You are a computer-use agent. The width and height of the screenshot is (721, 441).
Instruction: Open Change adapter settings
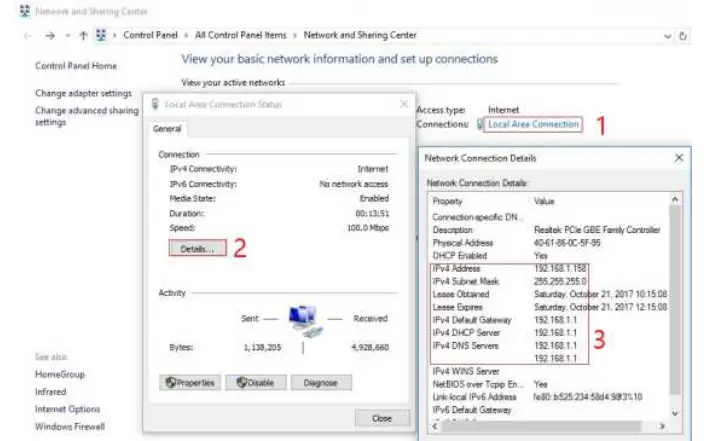tap(83, 93)
